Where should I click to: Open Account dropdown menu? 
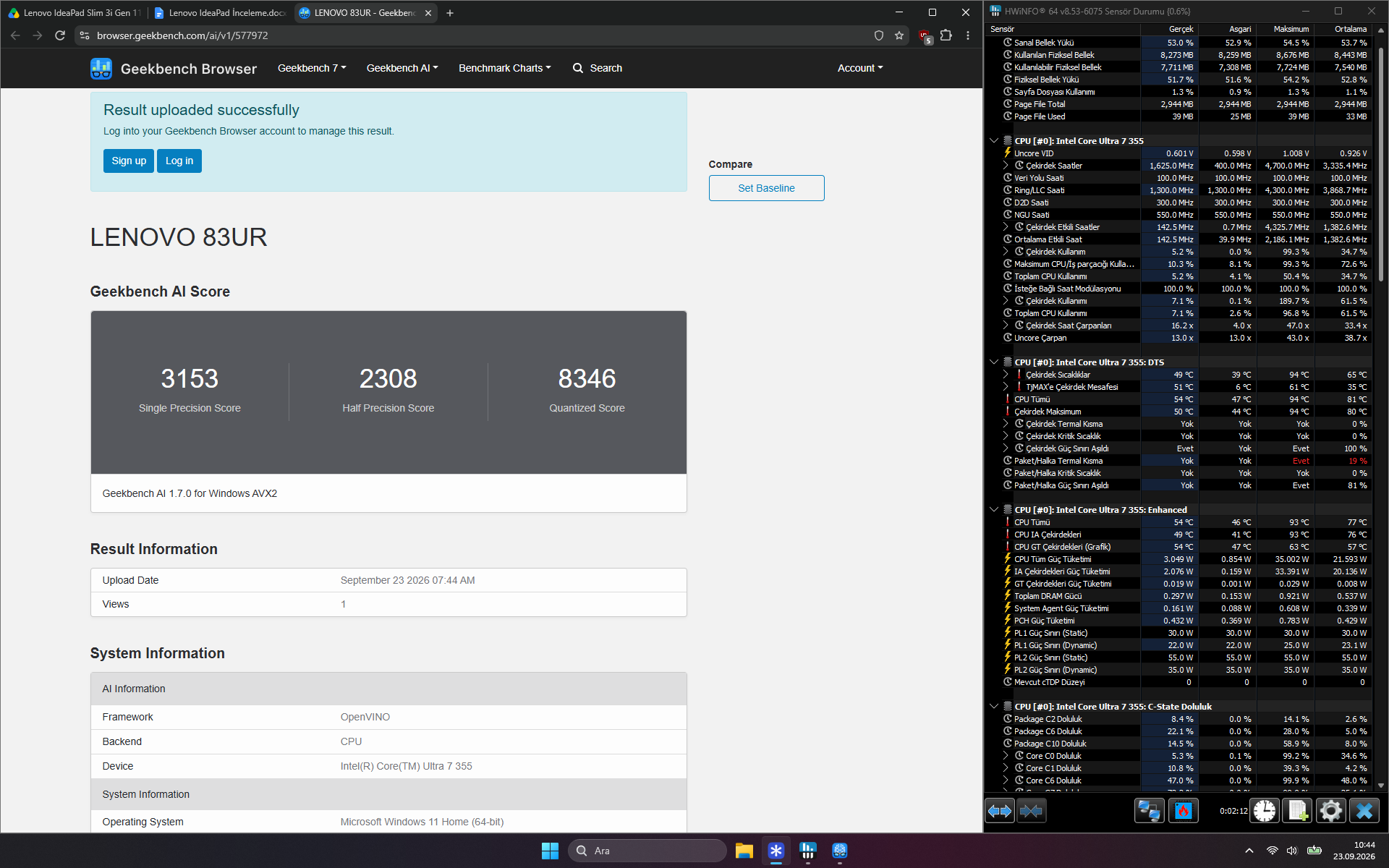point(860,68)
